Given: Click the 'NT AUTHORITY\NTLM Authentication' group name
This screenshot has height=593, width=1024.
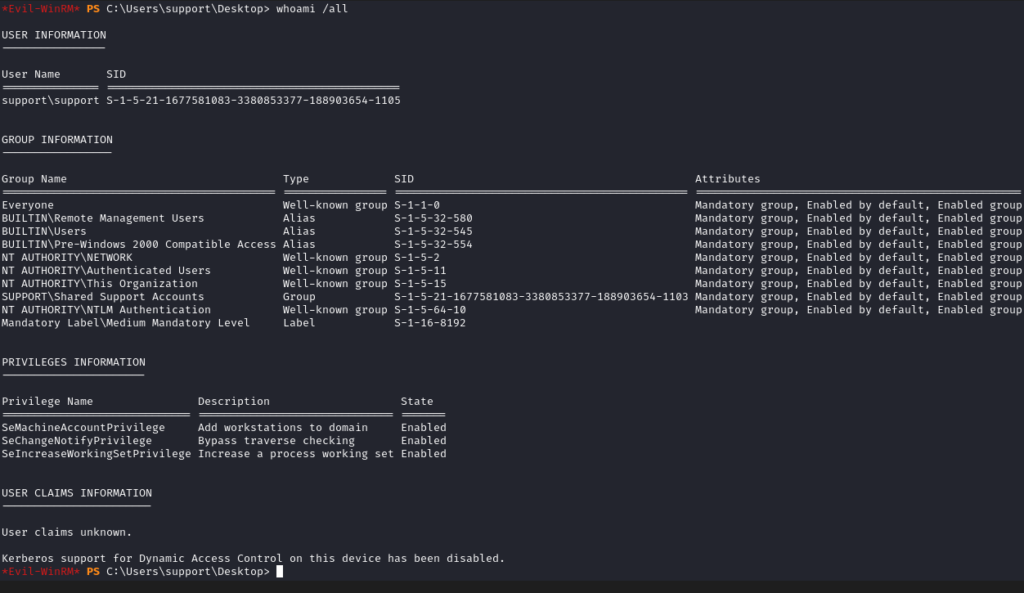Looking at the screenshot, I should tap(106, 310).
